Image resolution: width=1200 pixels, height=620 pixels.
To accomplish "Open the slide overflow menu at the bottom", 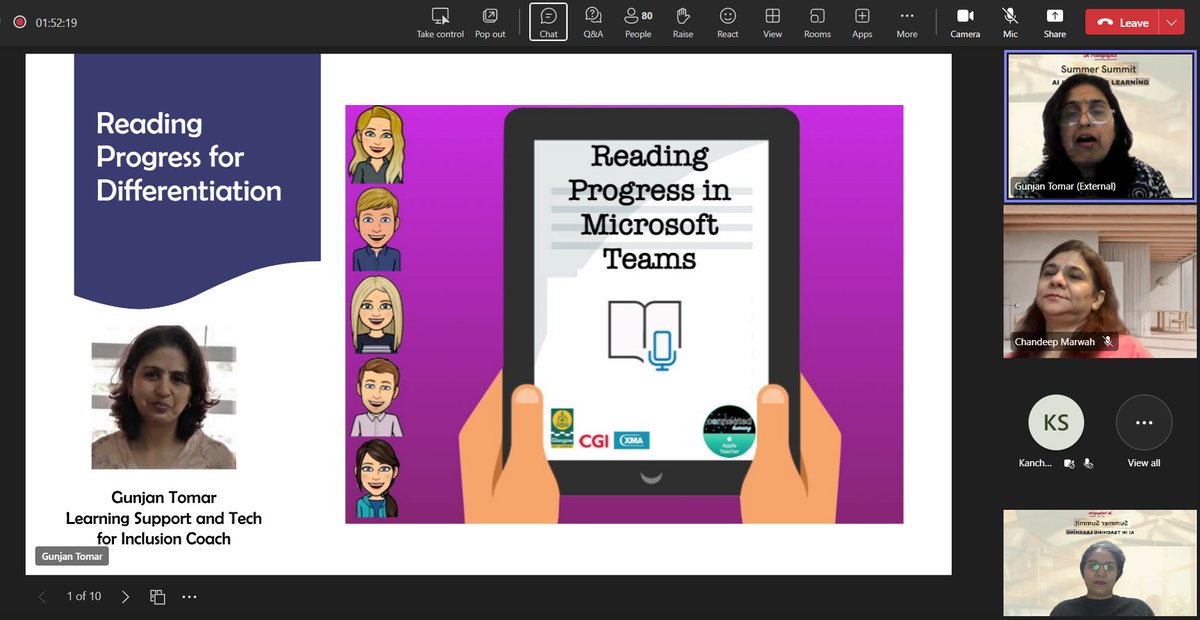I will (189, 595).
